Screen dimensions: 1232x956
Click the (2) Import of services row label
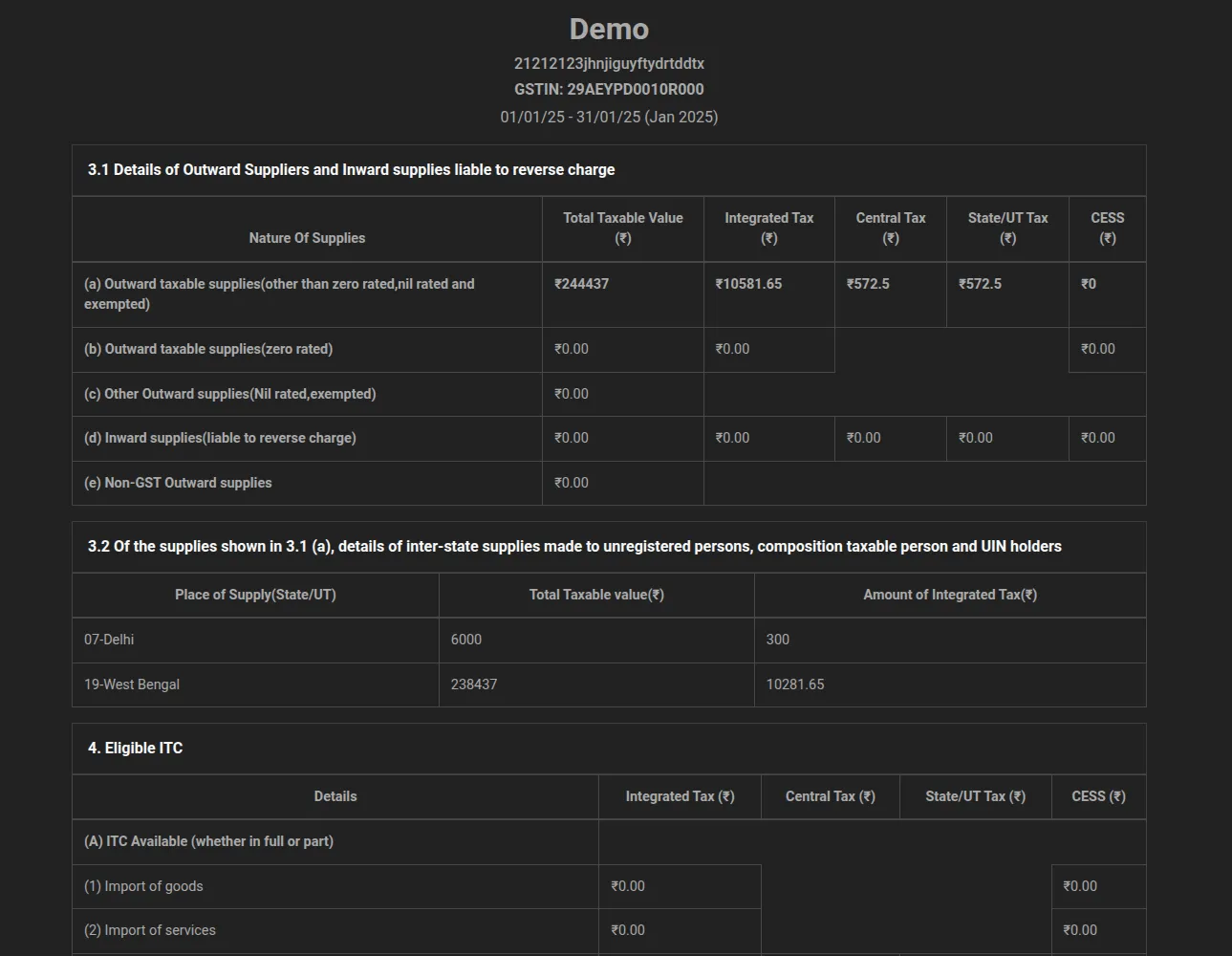coord(150,930)
